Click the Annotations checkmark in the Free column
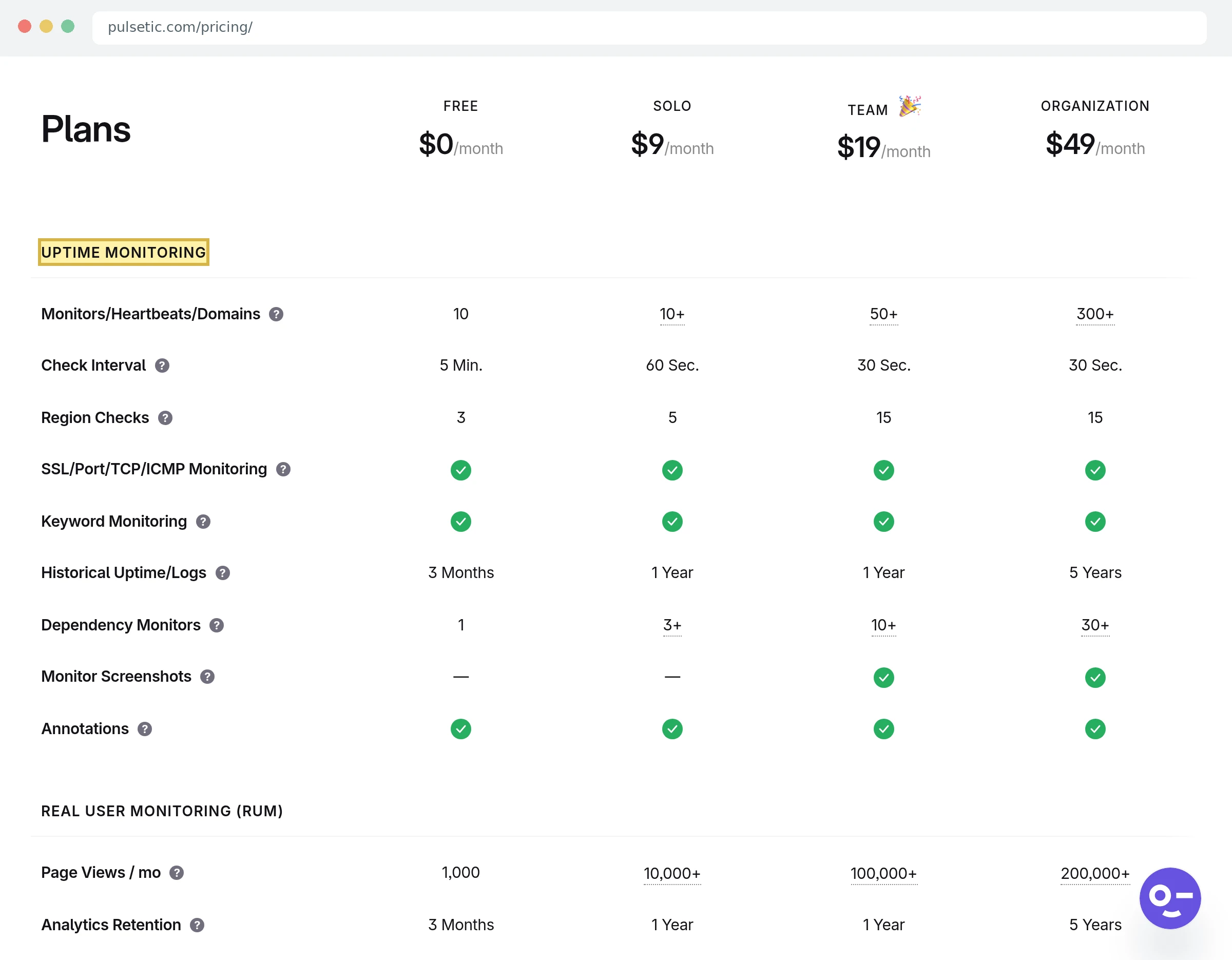This screenshot has width=1232, height=960. pos(461,729)
